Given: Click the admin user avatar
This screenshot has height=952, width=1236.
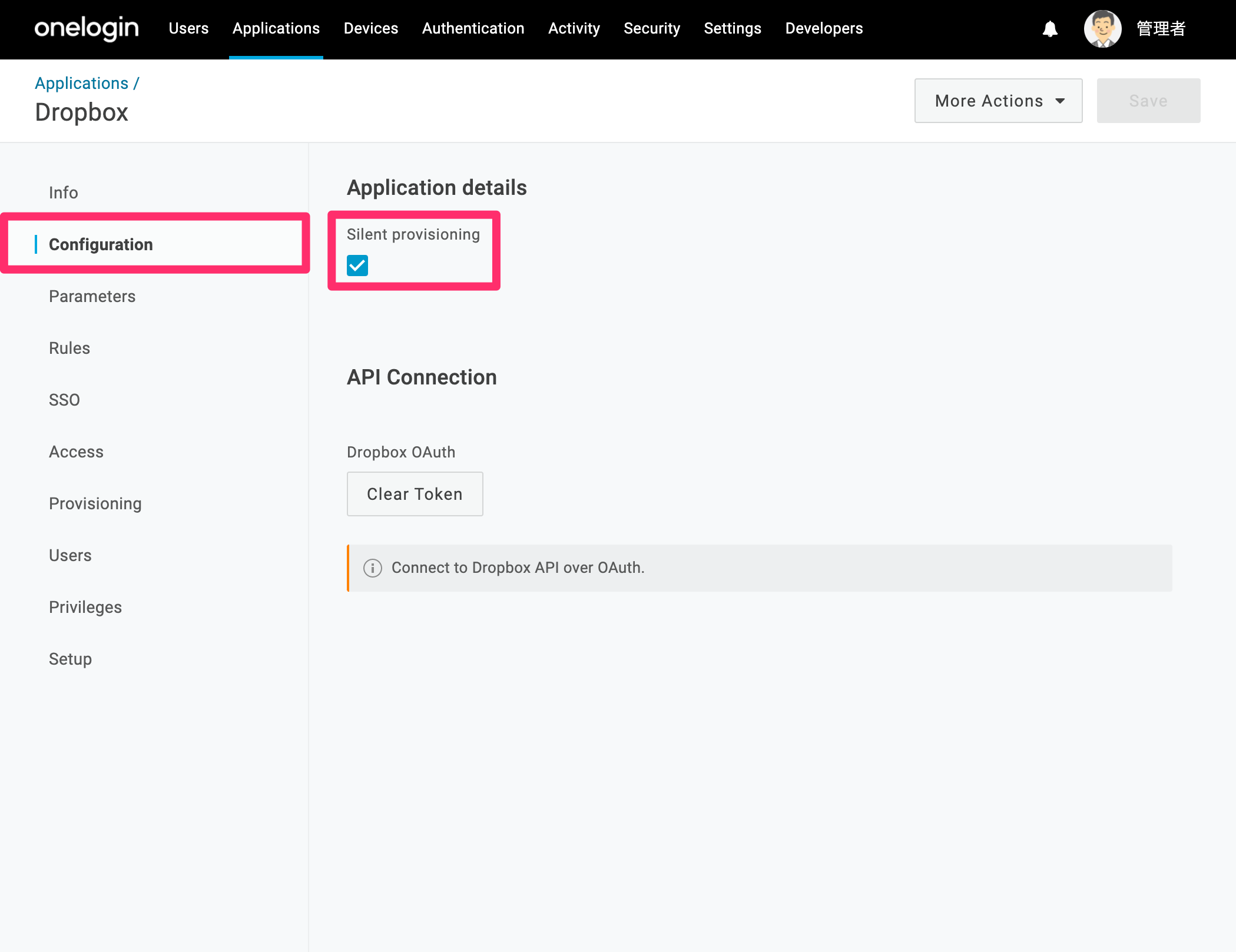Looking at the screenshot, I should click(x=1102, y=29).
